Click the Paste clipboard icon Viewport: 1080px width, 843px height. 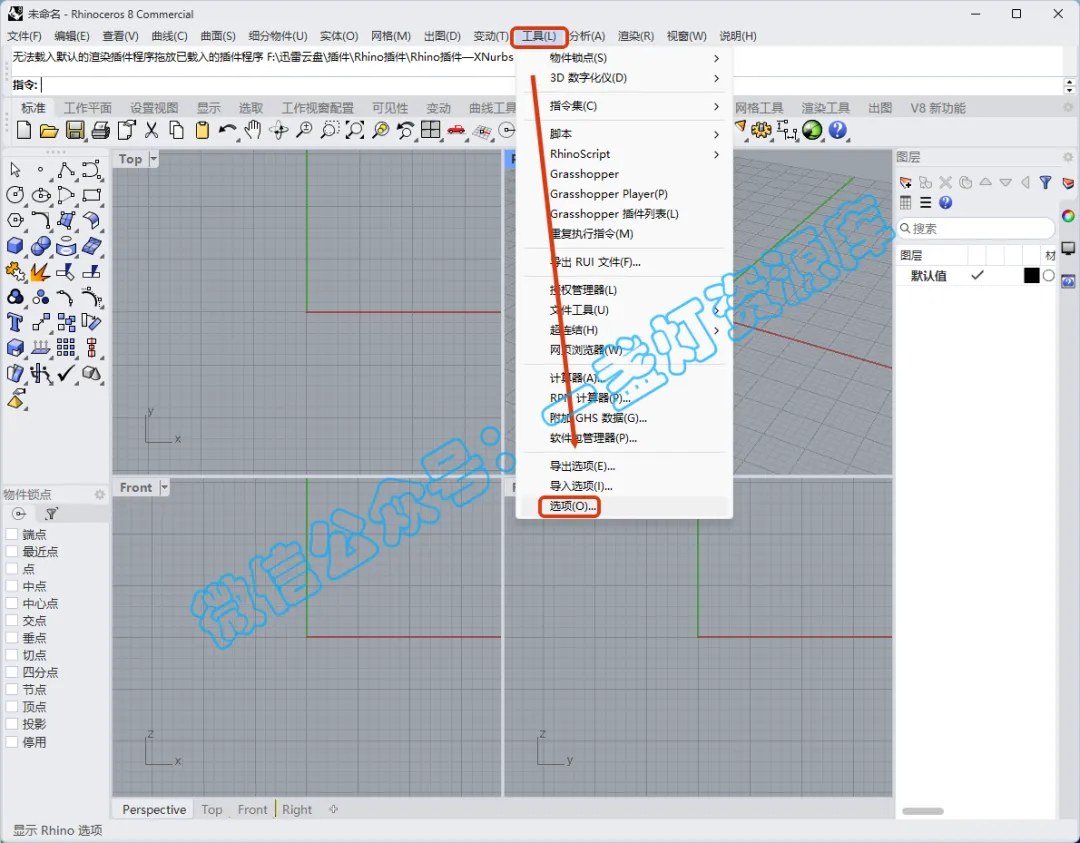coord(202,130)
